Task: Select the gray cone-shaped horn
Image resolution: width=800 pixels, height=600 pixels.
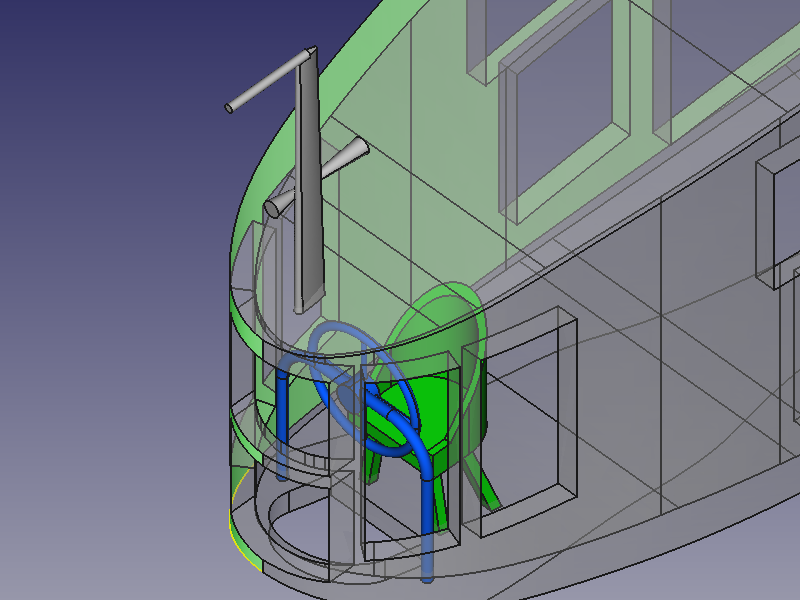Action: [x=320, y=178]
